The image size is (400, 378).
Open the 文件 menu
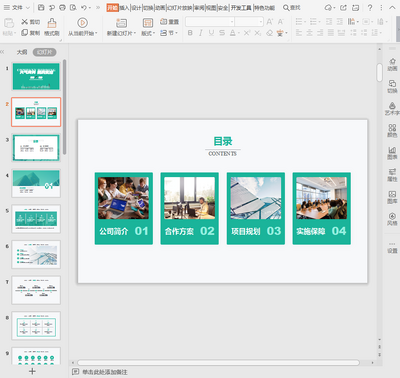17,7
